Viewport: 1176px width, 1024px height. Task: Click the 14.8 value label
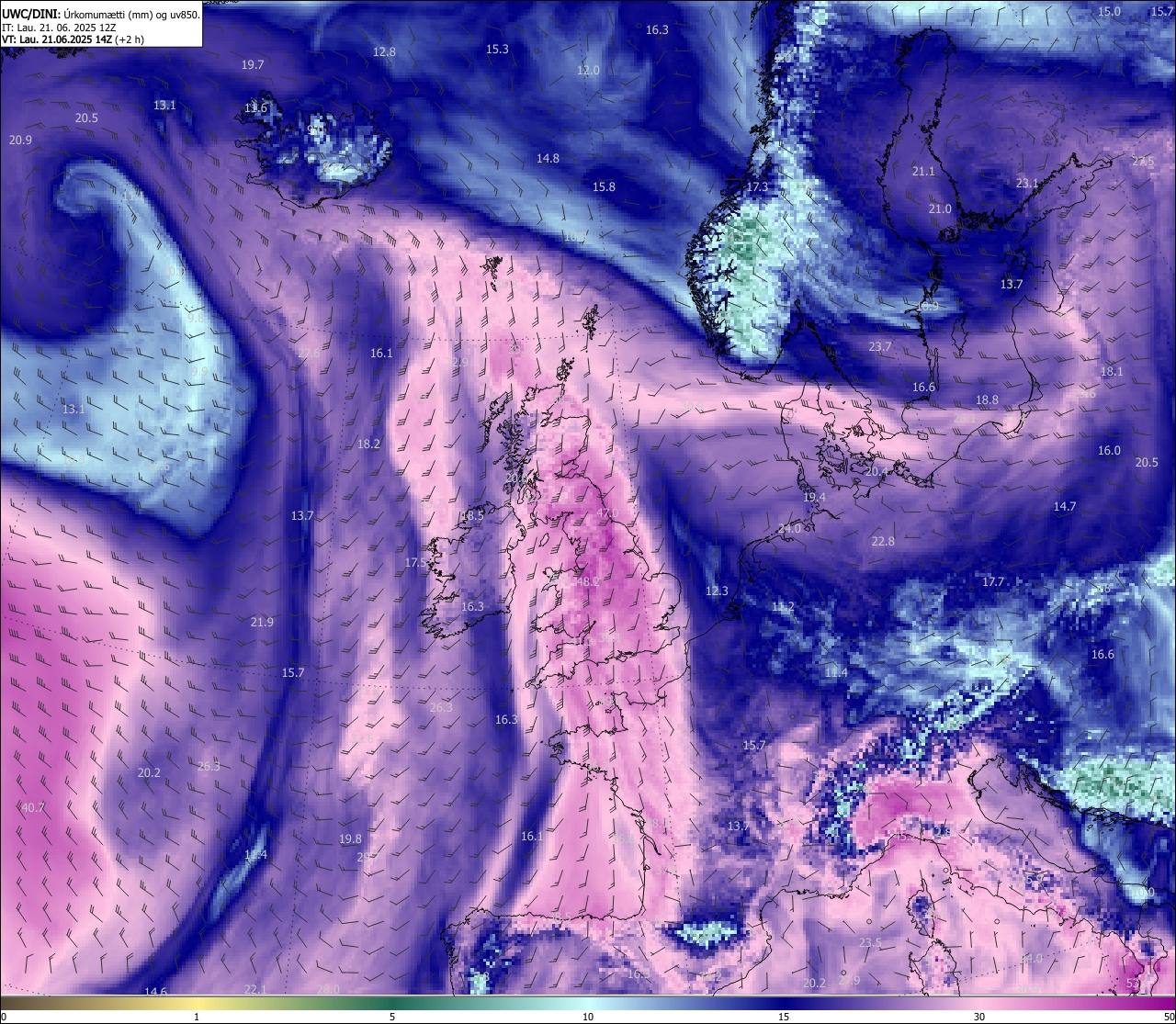tap(548, 159)
